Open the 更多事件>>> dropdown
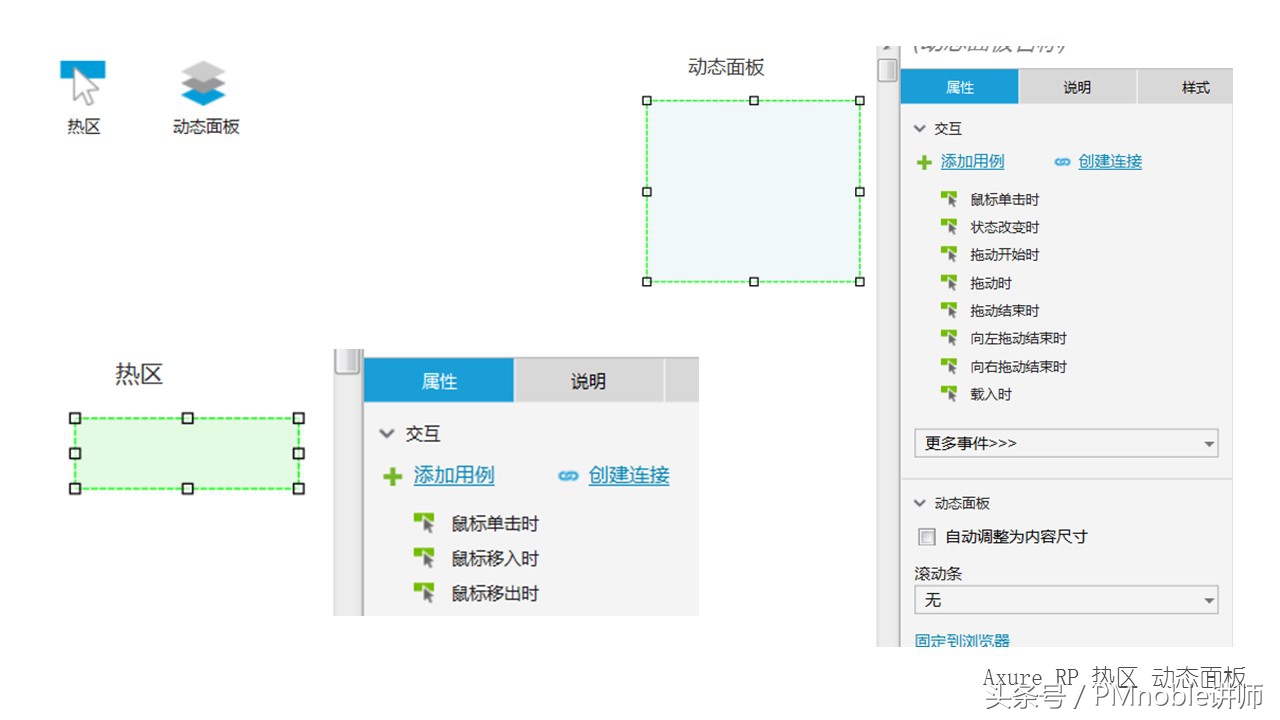 coord(1065,443)
